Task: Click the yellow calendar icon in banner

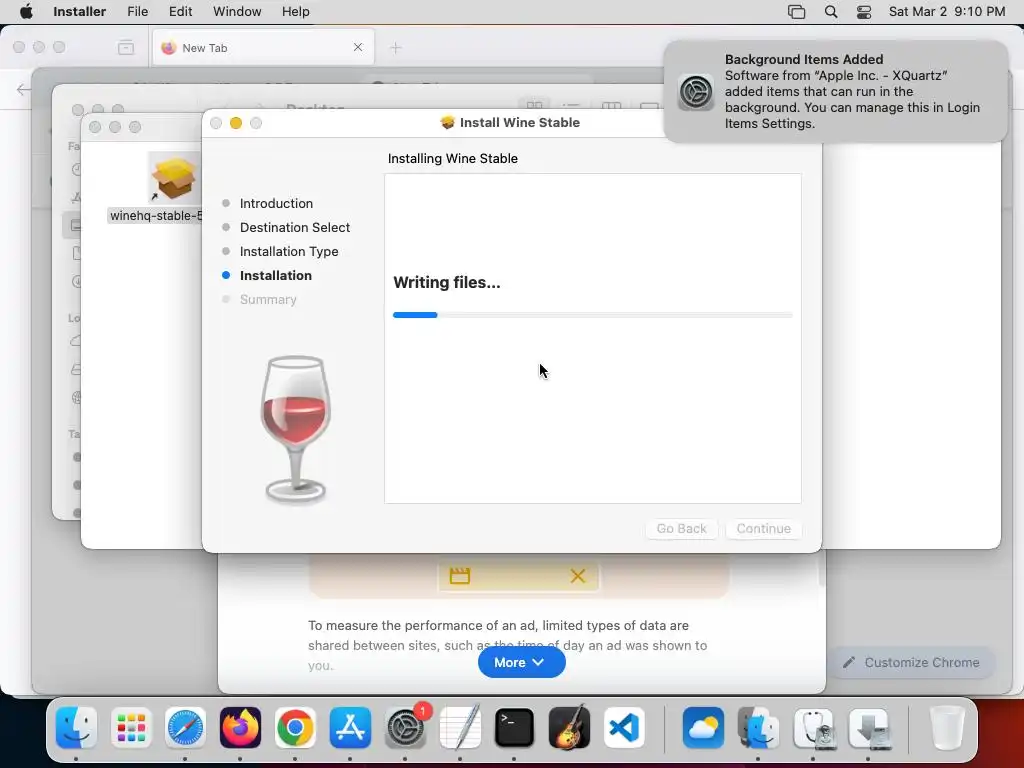Action: tap(460, 576)
